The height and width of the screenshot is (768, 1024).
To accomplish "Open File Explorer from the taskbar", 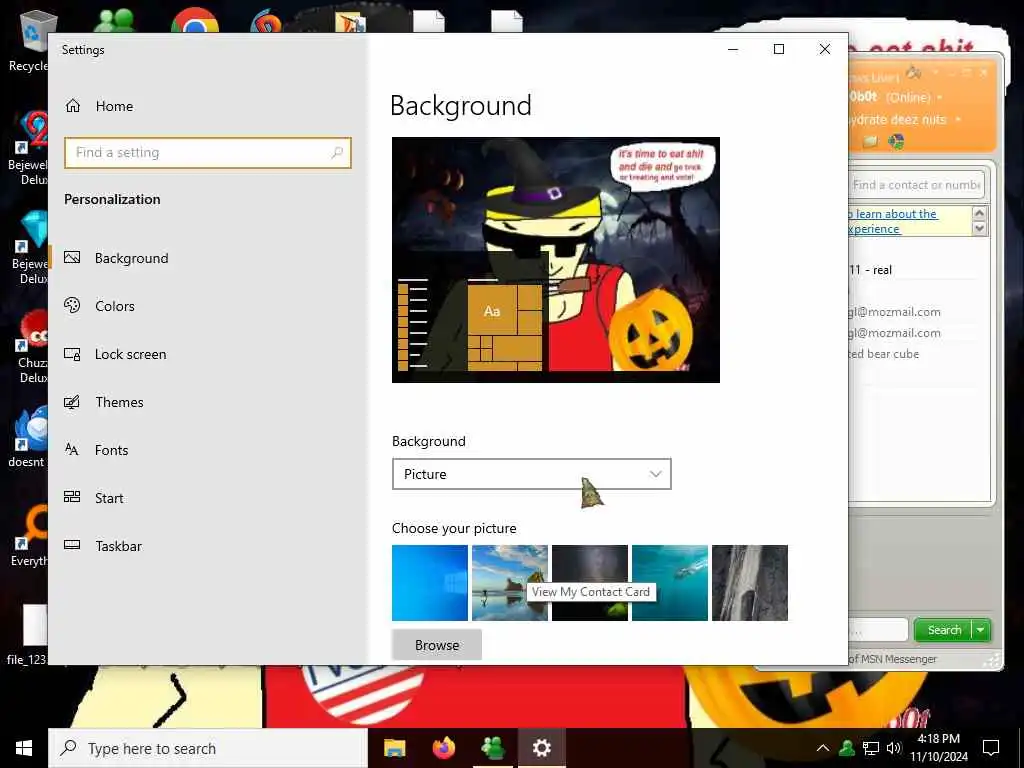I will pos(394,748).
